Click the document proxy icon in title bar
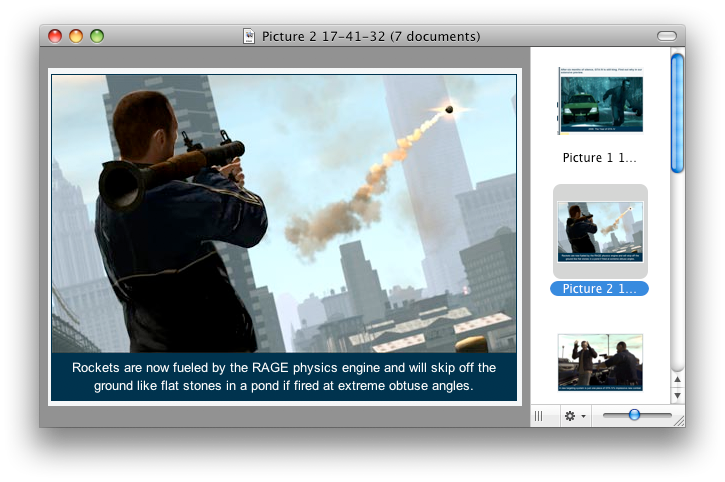 (x=249, y=36)
